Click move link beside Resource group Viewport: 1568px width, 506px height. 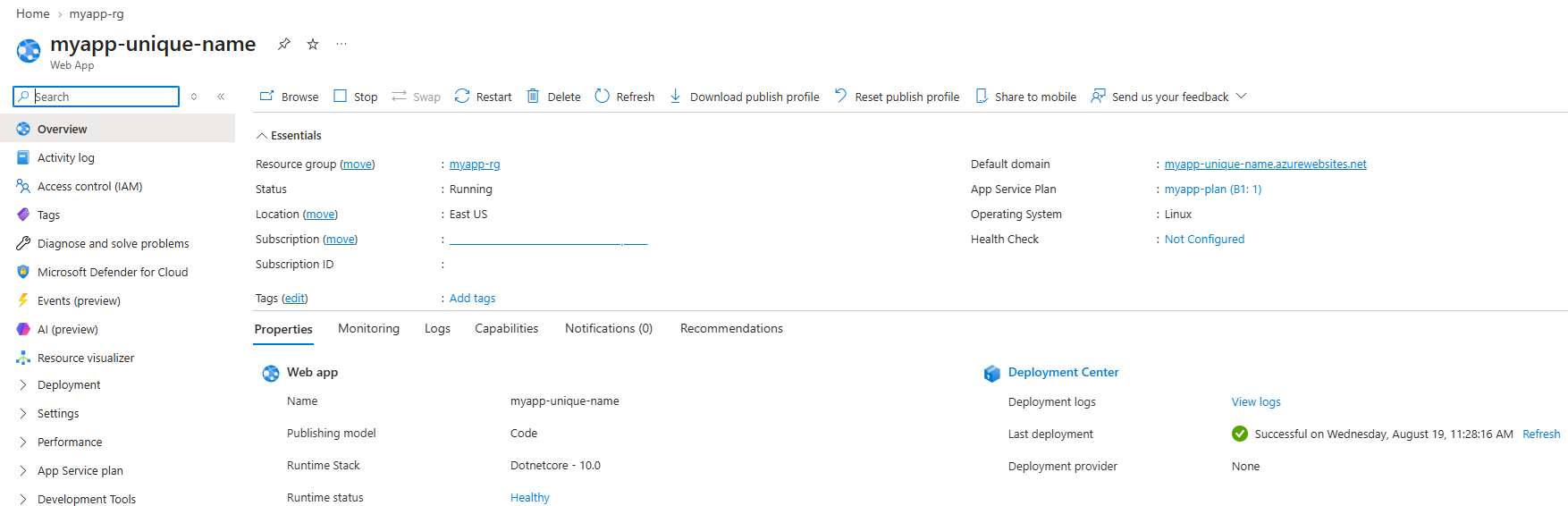[358, 164]
